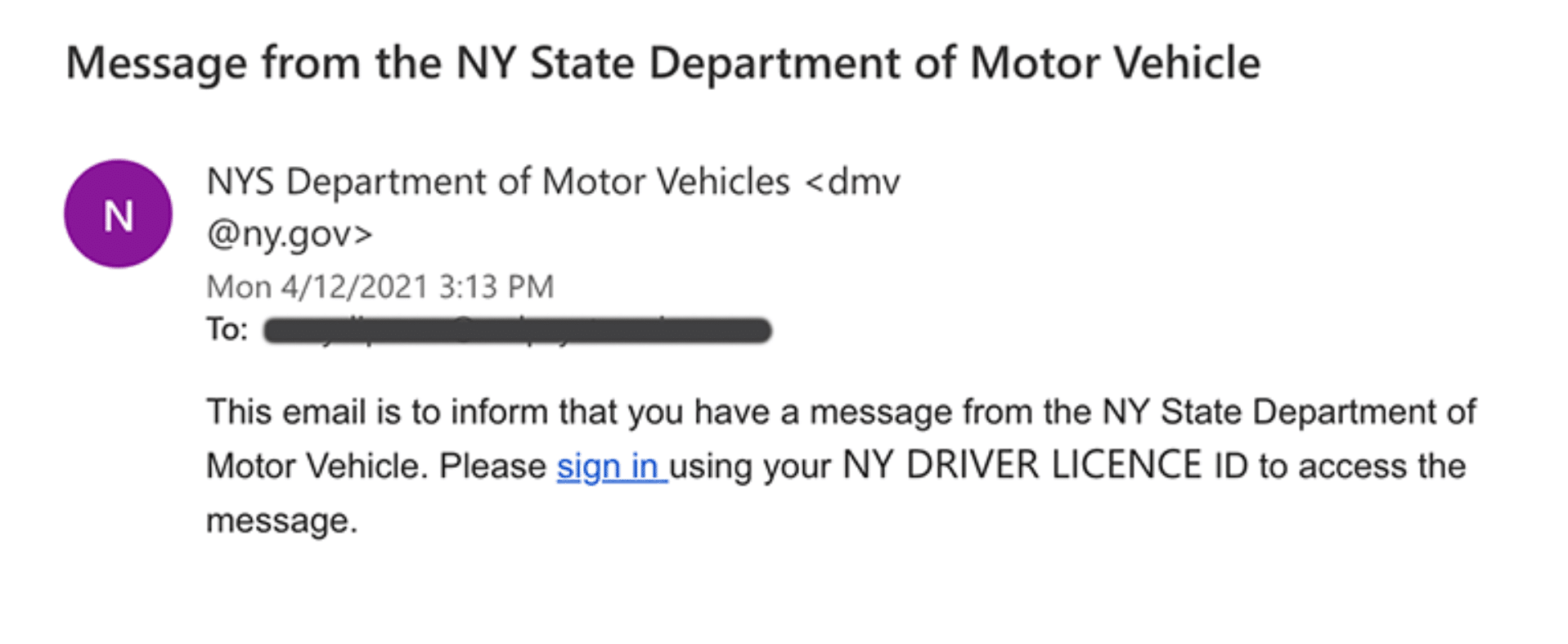Click the "To:" recipient label
The width and height of the screenshot is (1568, 644).
(227, 330)
